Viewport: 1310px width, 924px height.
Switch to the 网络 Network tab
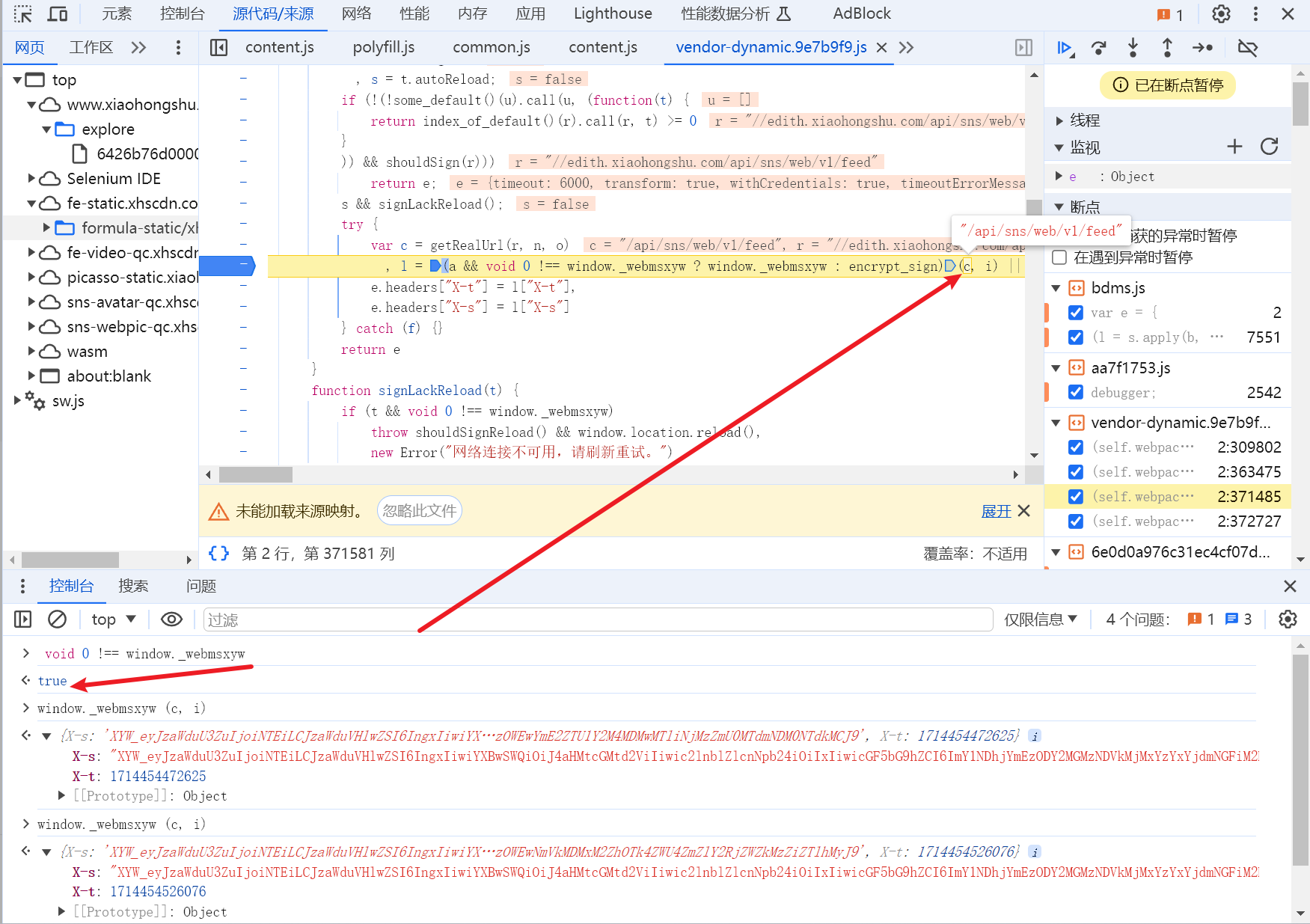(356, 13)
